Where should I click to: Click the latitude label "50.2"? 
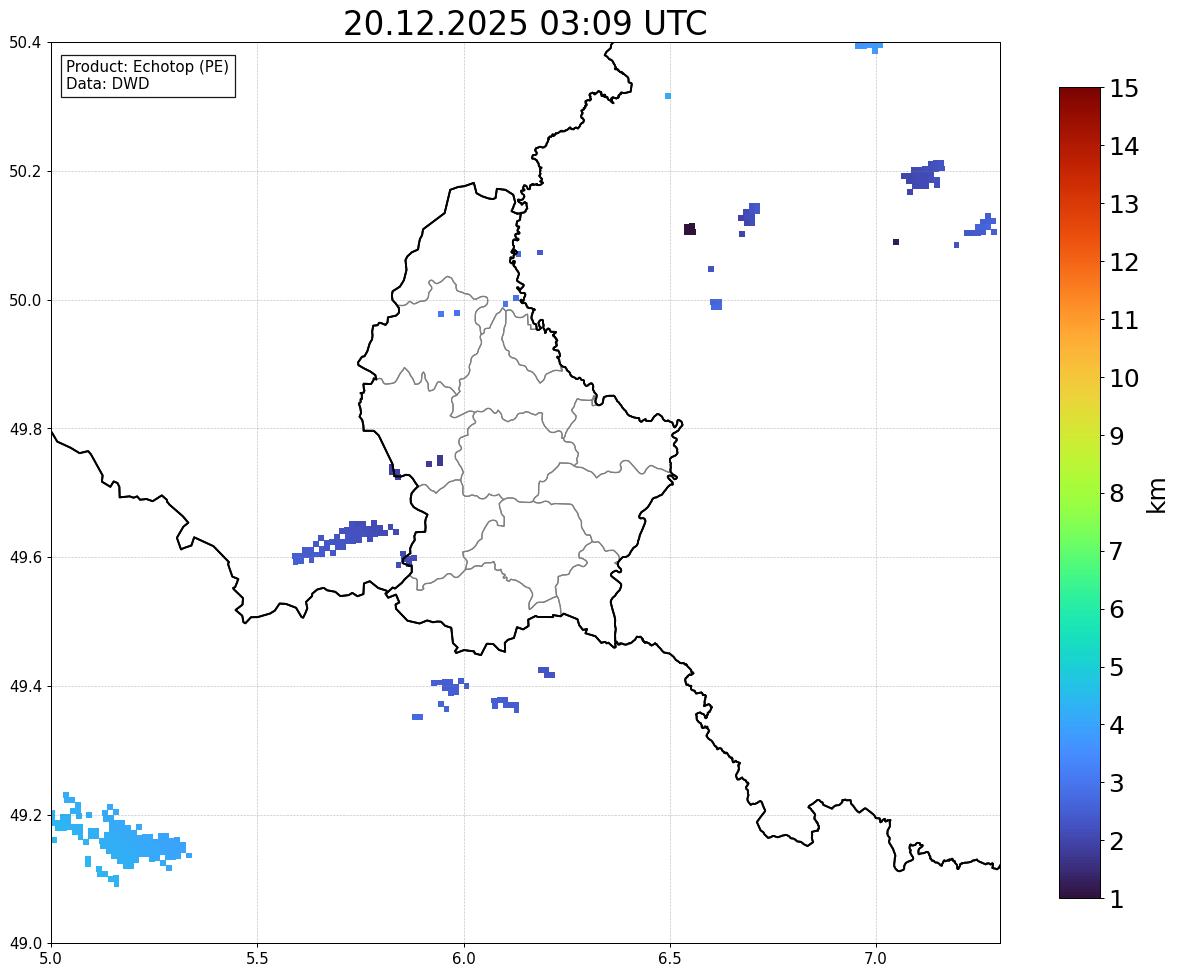25,171
